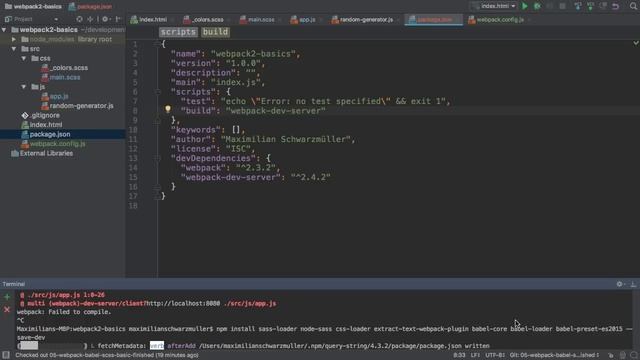
Task: Select app.js in project tree
Action: tap(58, 97)
